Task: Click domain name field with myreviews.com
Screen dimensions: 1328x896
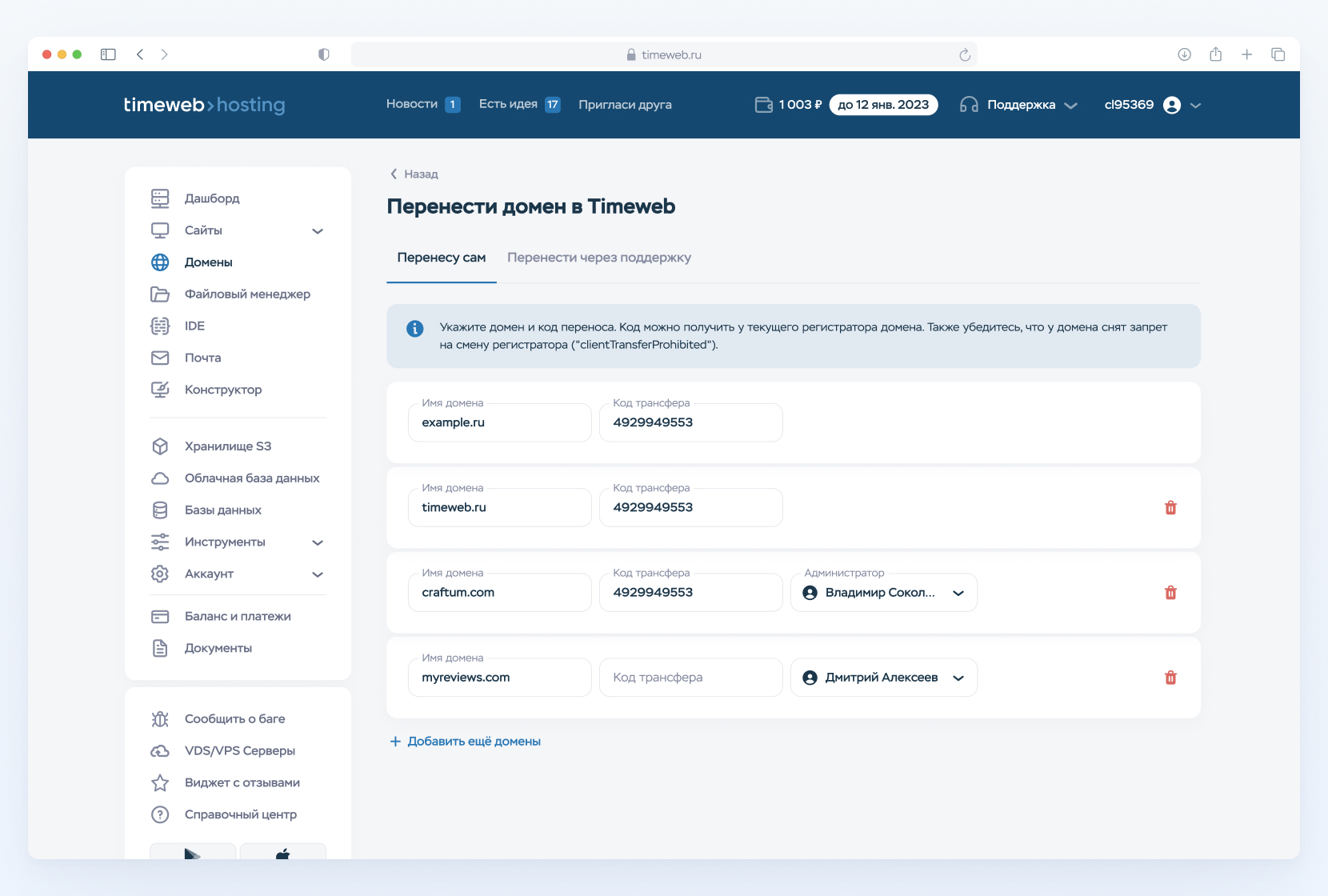Action: (500, 678)
